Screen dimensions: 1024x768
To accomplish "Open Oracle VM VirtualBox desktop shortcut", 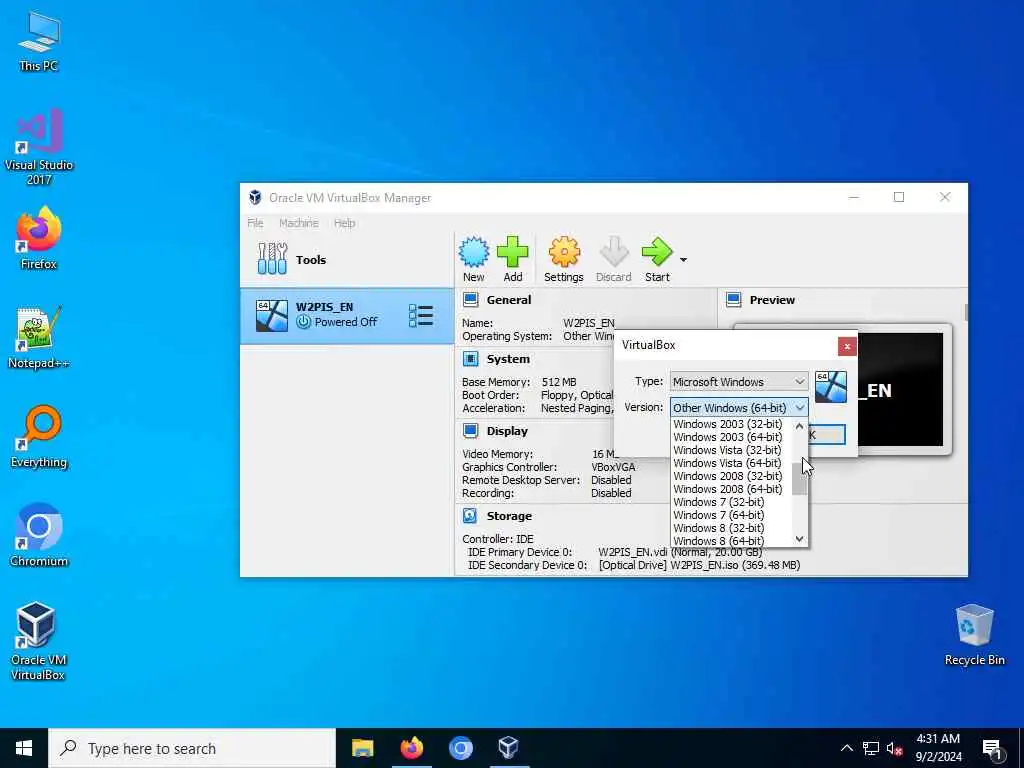I will 37,641.
